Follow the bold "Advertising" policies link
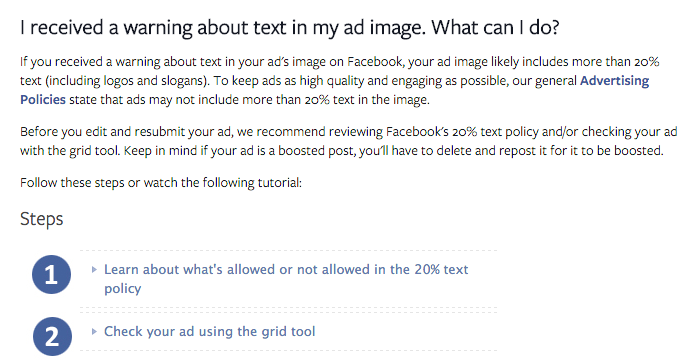Image resolution: width=687 pixels, height=360 pixels. click(614, 81)
